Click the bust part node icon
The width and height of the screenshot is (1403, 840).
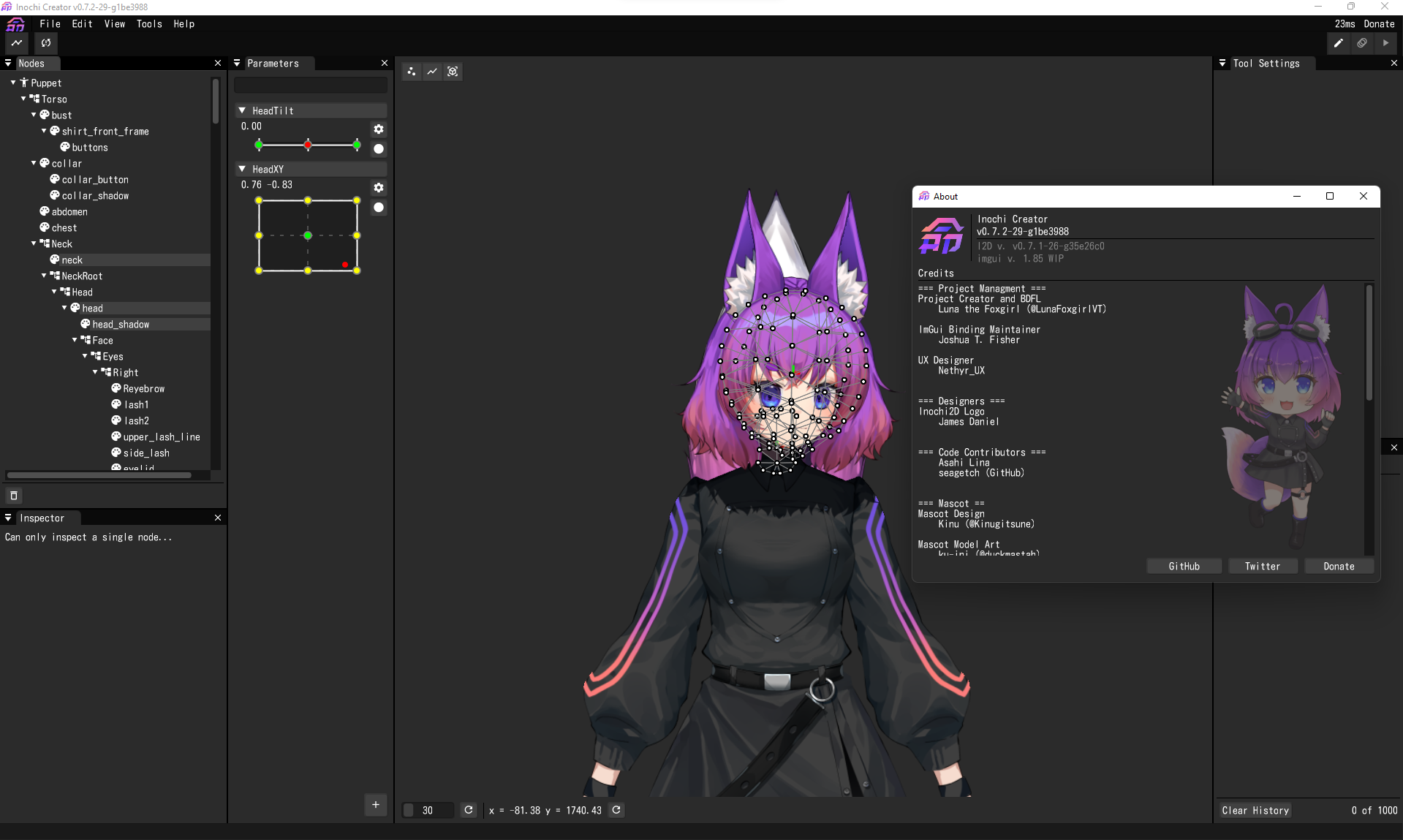pyautogui.click(x=45, y=115)
